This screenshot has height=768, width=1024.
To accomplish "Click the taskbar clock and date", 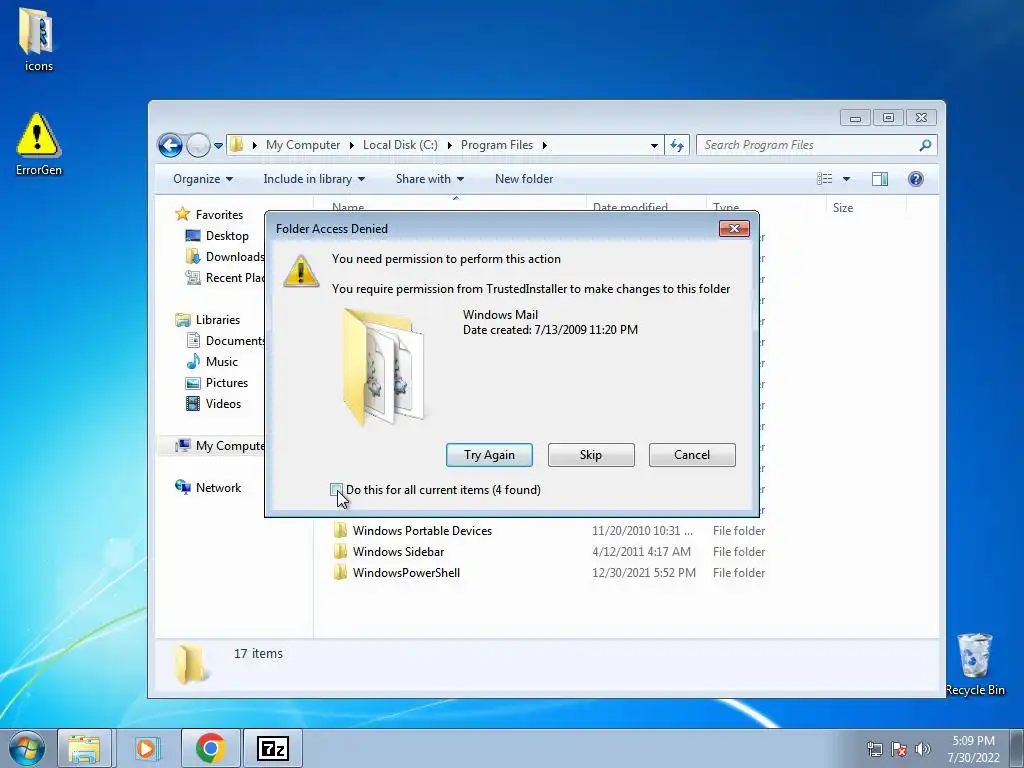I will [x=973, y=749].
